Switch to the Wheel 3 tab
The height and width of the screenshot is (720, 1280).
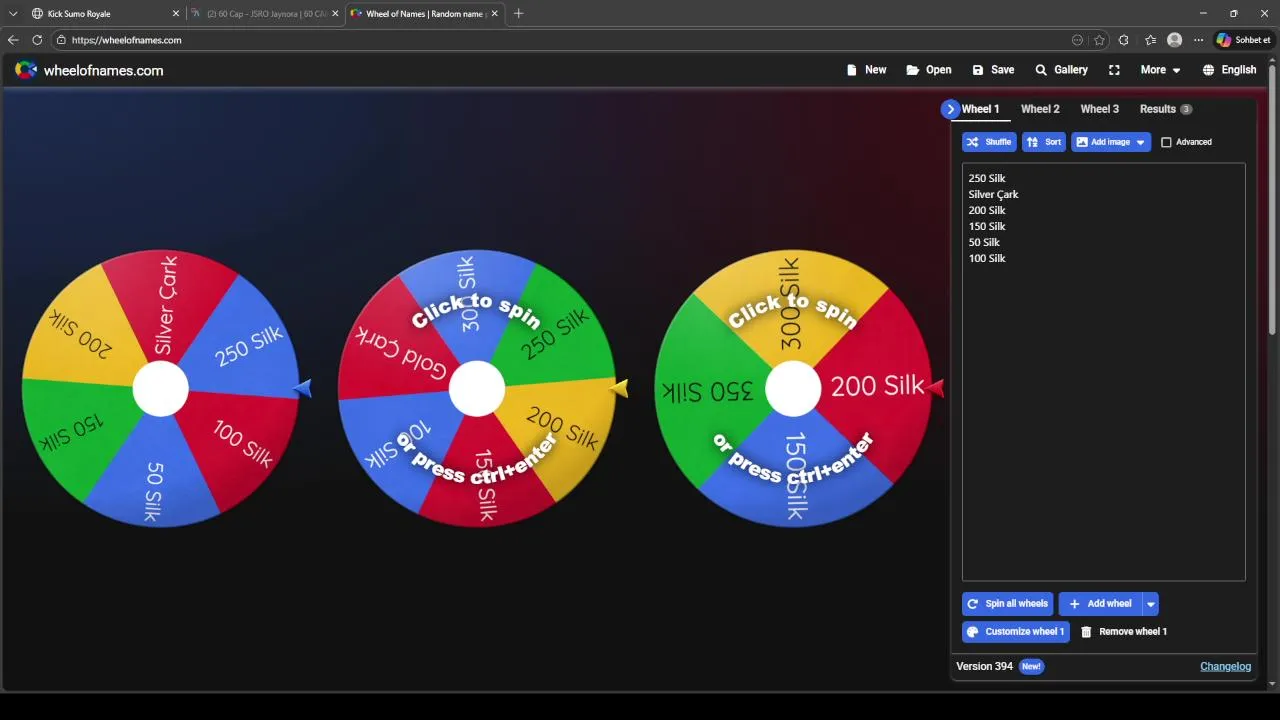click(1100, 109)
